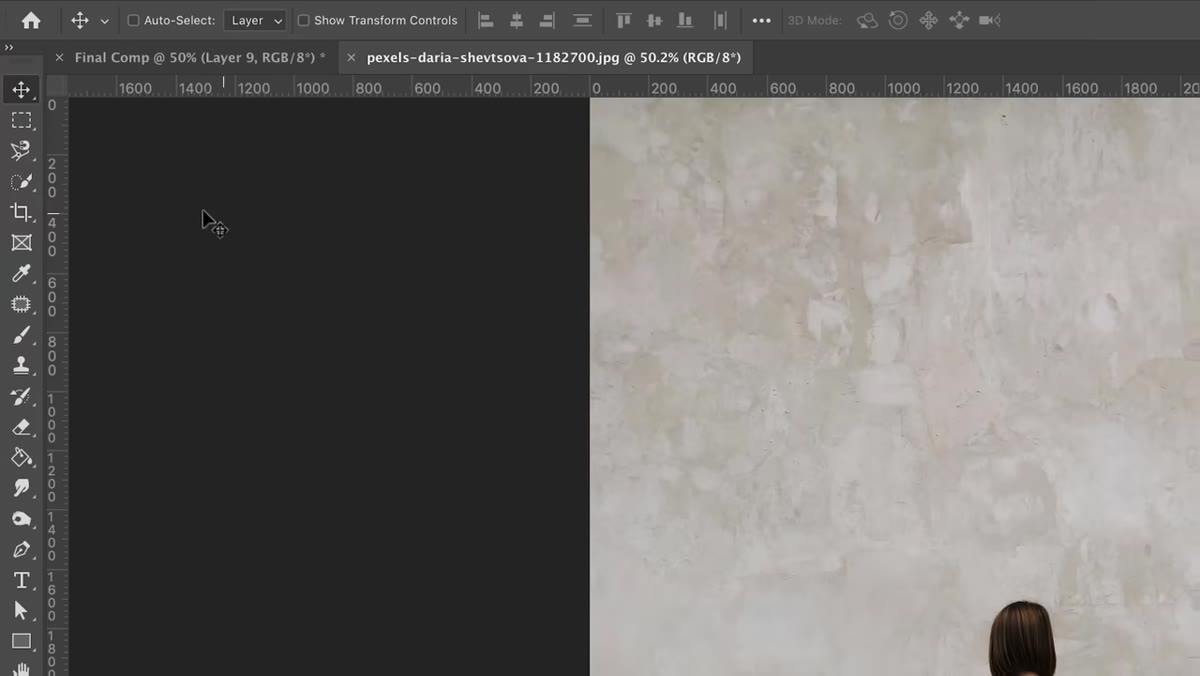Screen dimensions: 1200x676
Task: Select the Pen tool
Action: (21, 550)
